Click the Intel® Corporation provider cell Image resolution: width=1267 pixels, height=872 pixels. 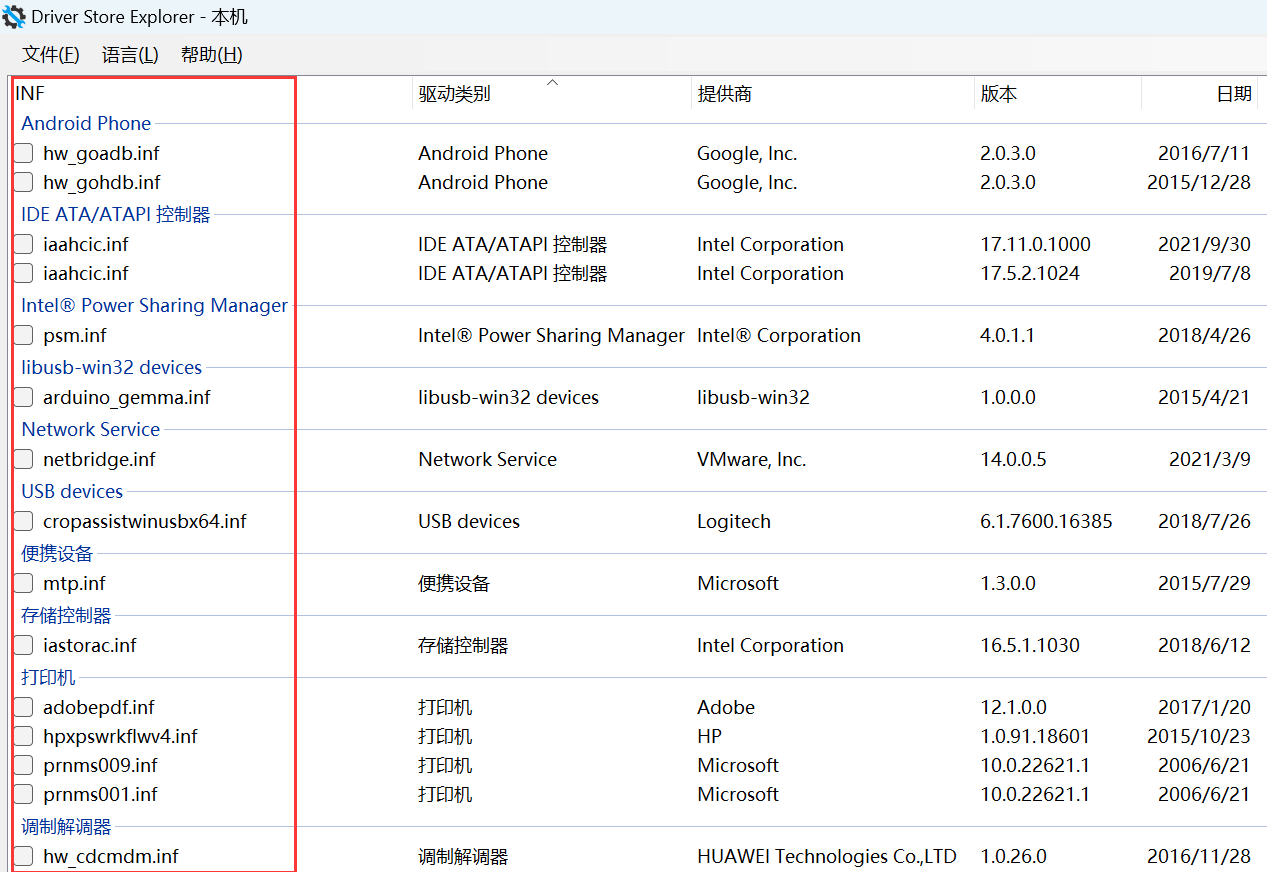point(779,336)
